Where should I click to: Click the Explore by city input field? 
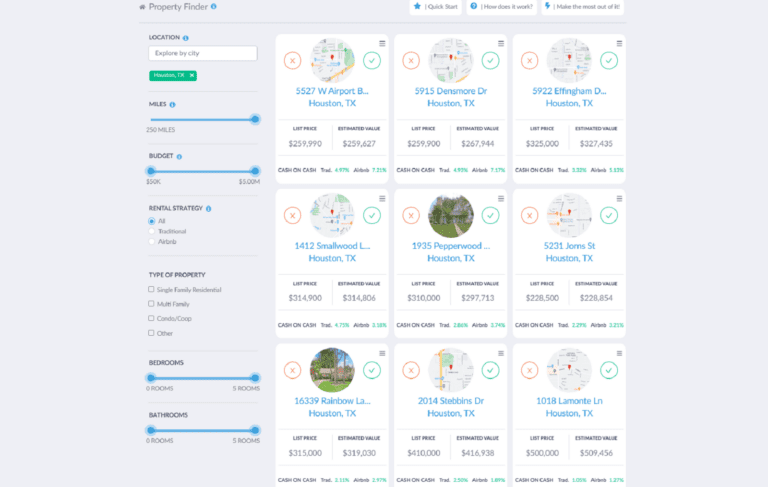(x=202, y=54)
